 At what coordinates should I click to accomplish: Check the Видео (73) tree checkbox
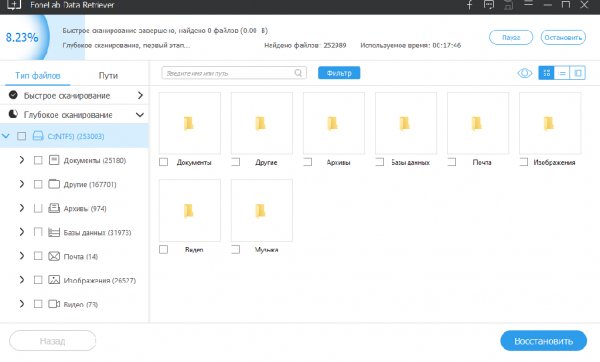point(38,304)
